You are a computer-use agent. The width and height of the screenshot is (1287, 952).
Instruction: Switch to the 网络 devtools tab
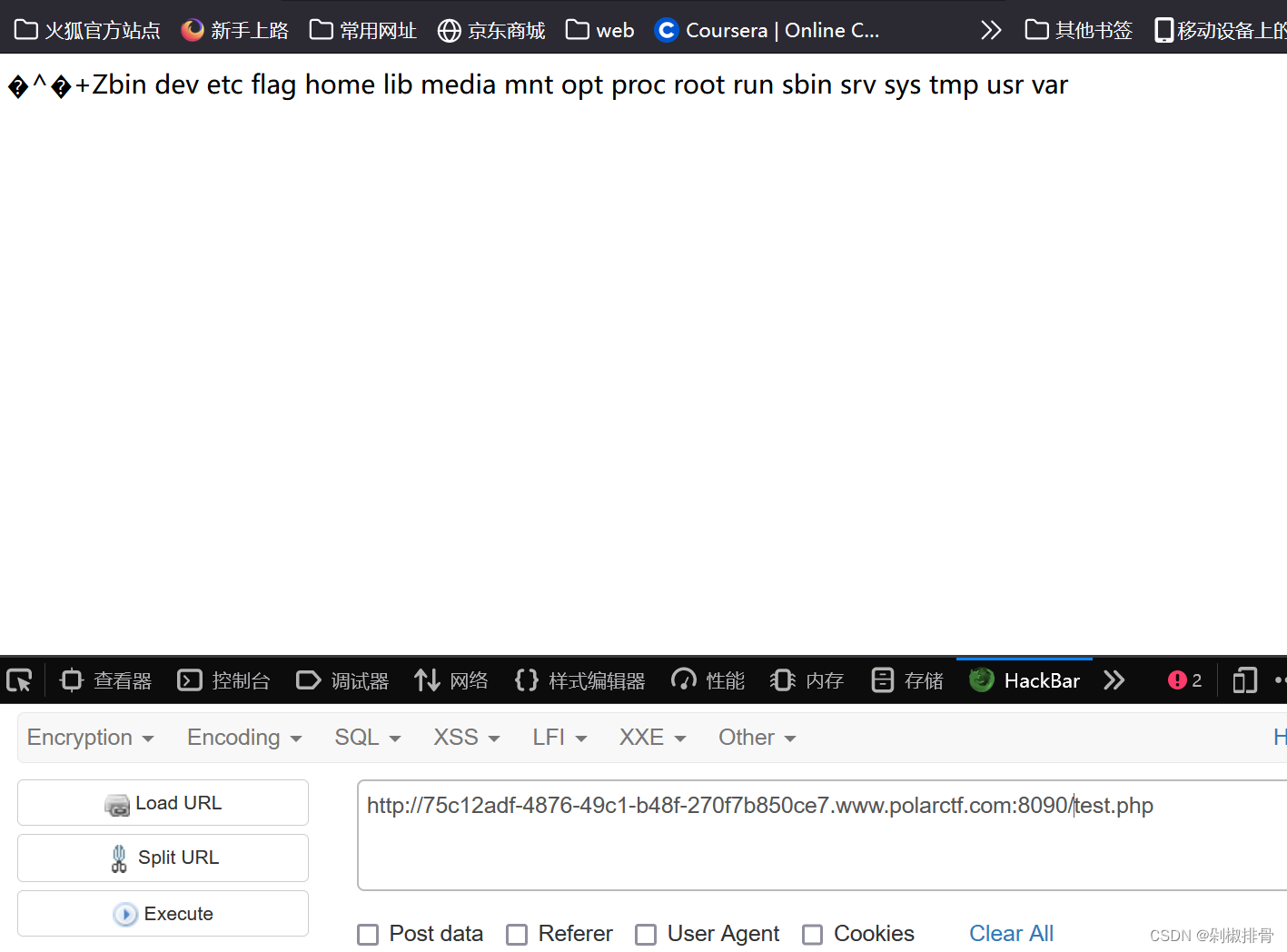(x=451, y=679)
